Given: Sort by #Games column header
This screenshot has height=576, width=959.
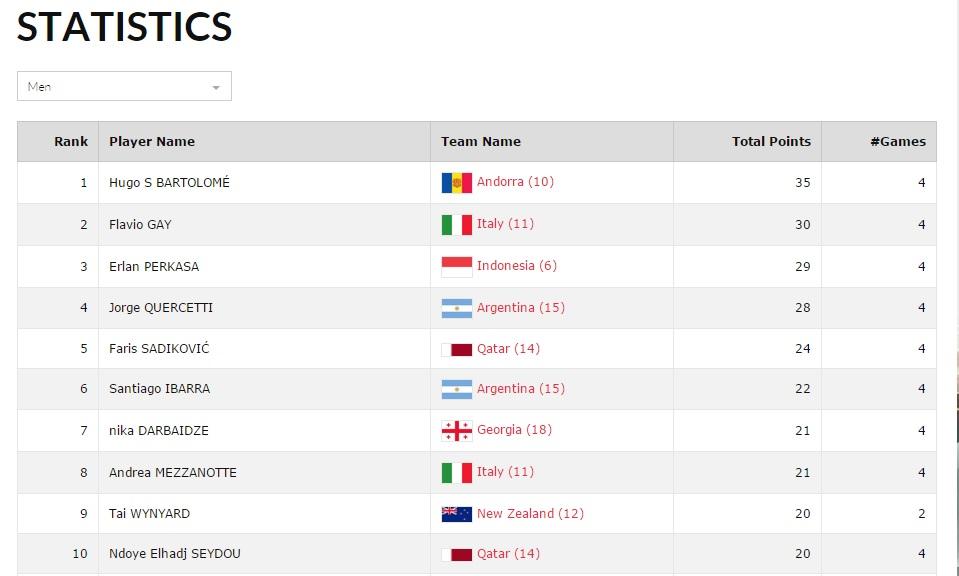Looking at the screenshot, I should (898, 141).
